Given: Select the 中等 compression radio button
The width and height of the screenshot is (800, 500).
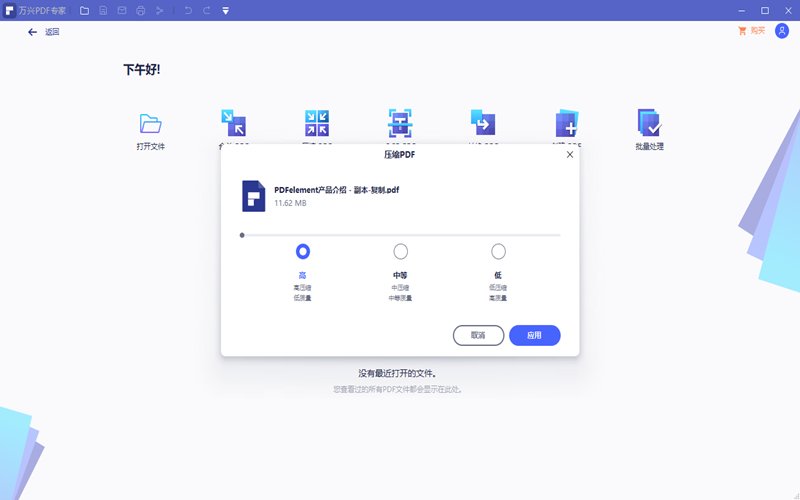Looking at the screenshot, I should click(x=401, y=251).
